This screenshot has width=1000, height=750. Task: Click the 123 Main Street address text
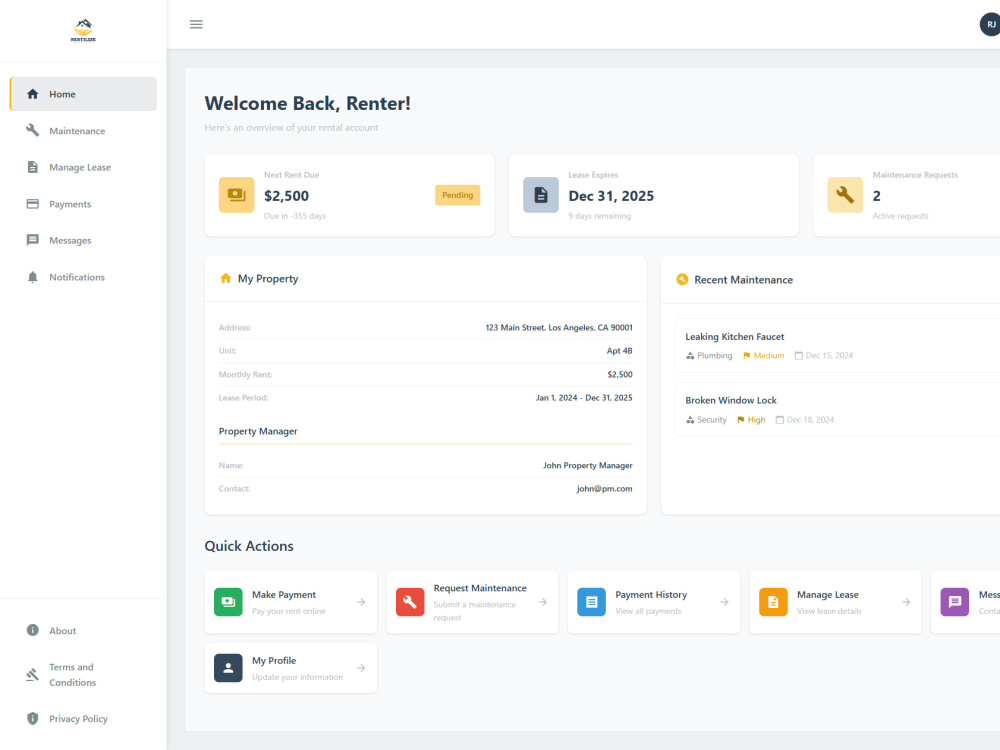point(559,327)
